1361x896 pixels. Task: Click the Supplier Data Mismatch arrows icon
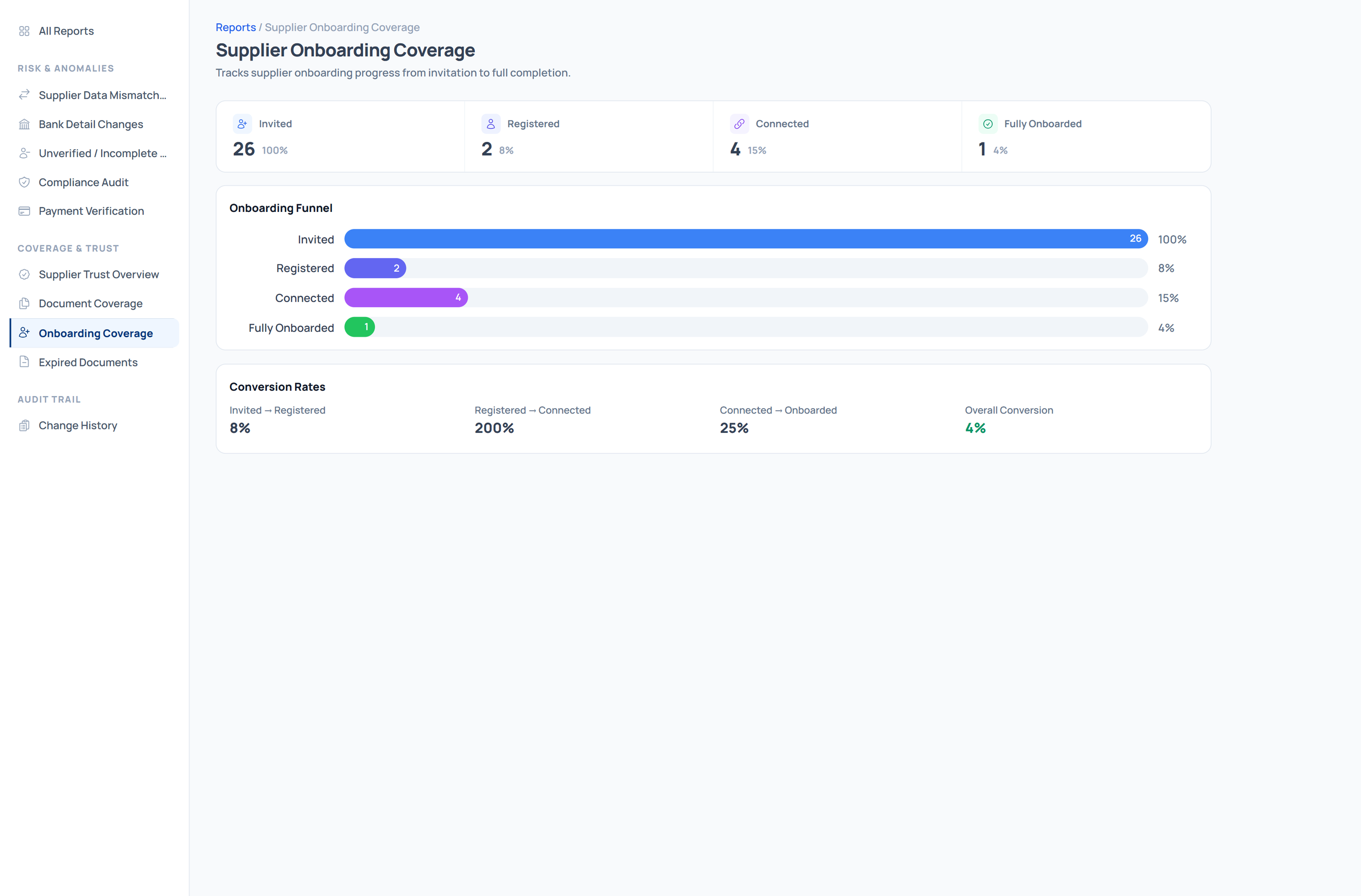[24, 95]
